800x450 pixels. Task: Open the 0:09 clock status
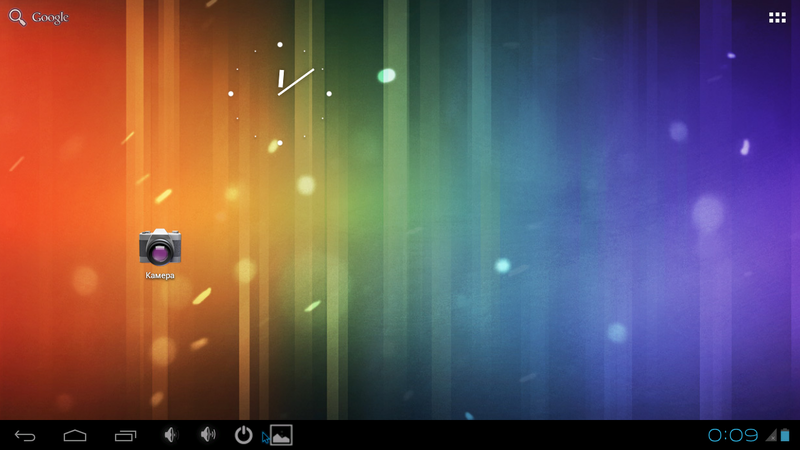point(733,435)
